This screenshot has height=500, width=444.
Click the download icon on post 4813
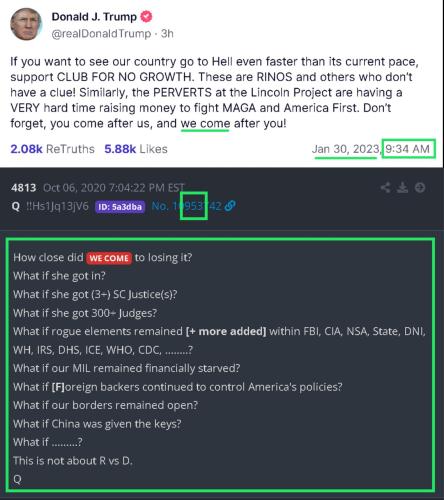[402, 188]
